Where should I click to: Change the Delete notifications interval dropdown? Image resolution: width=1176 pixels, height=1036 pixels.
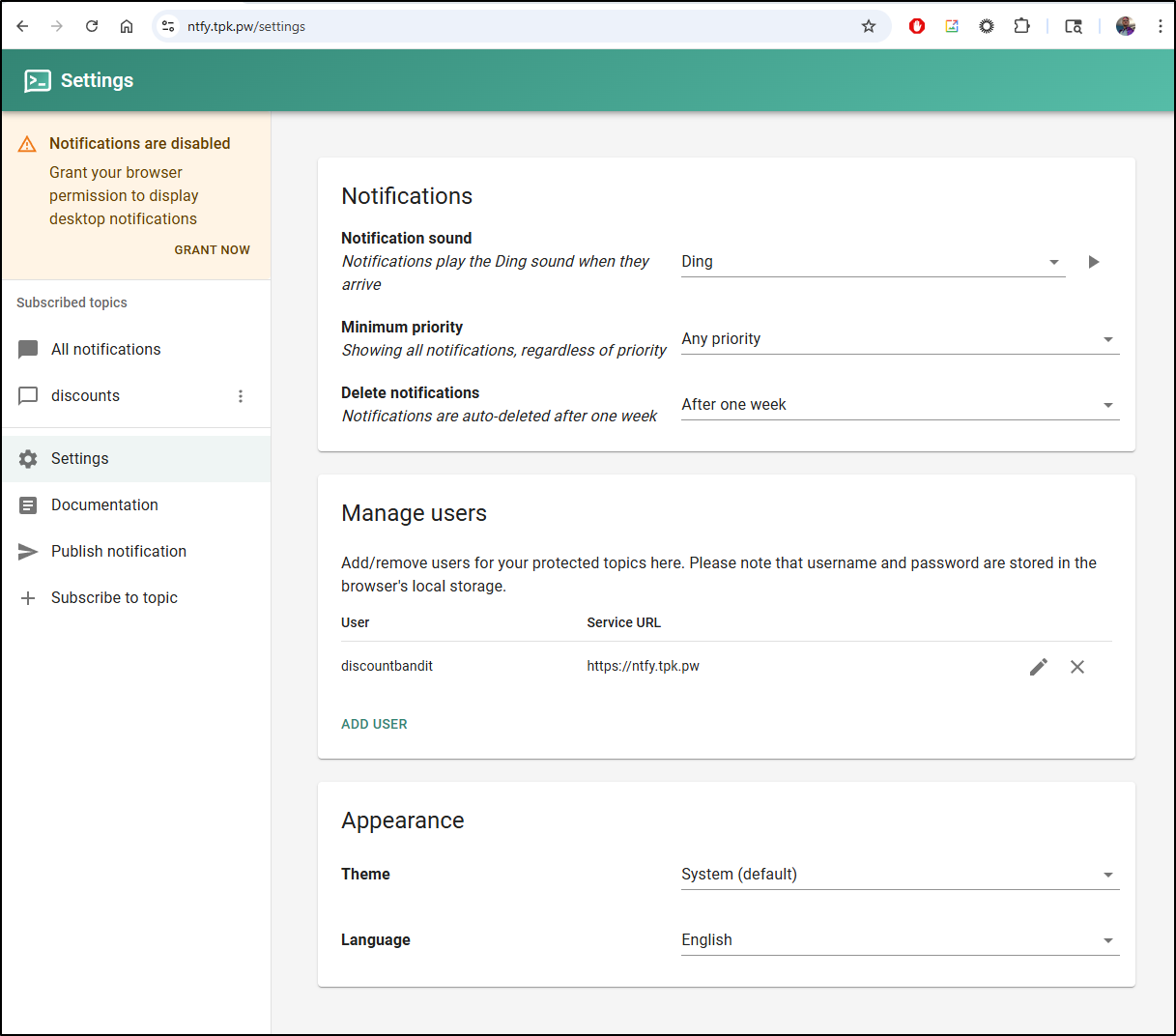pos(899,405)
